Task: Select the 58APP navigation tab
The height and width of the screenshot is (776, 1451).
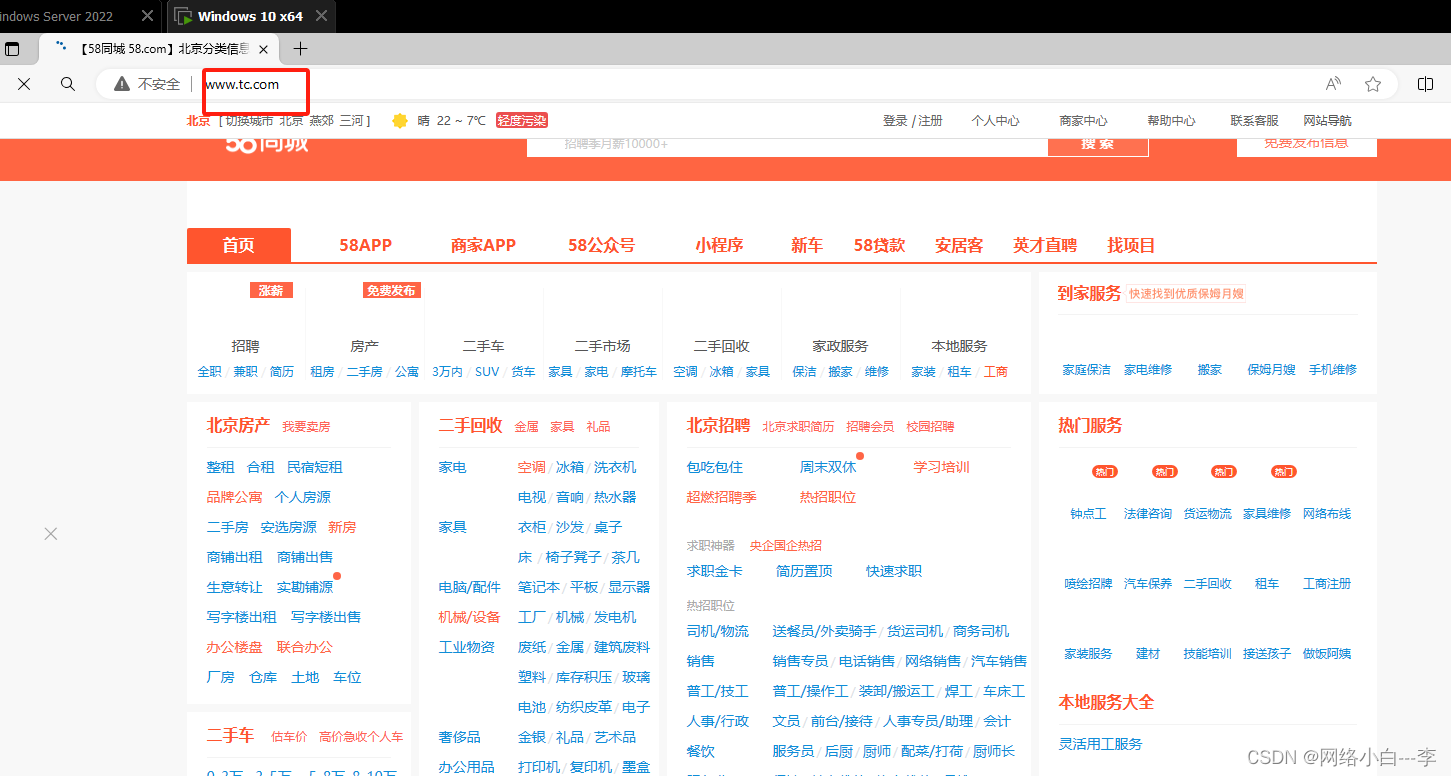Action: coord(365,245)
